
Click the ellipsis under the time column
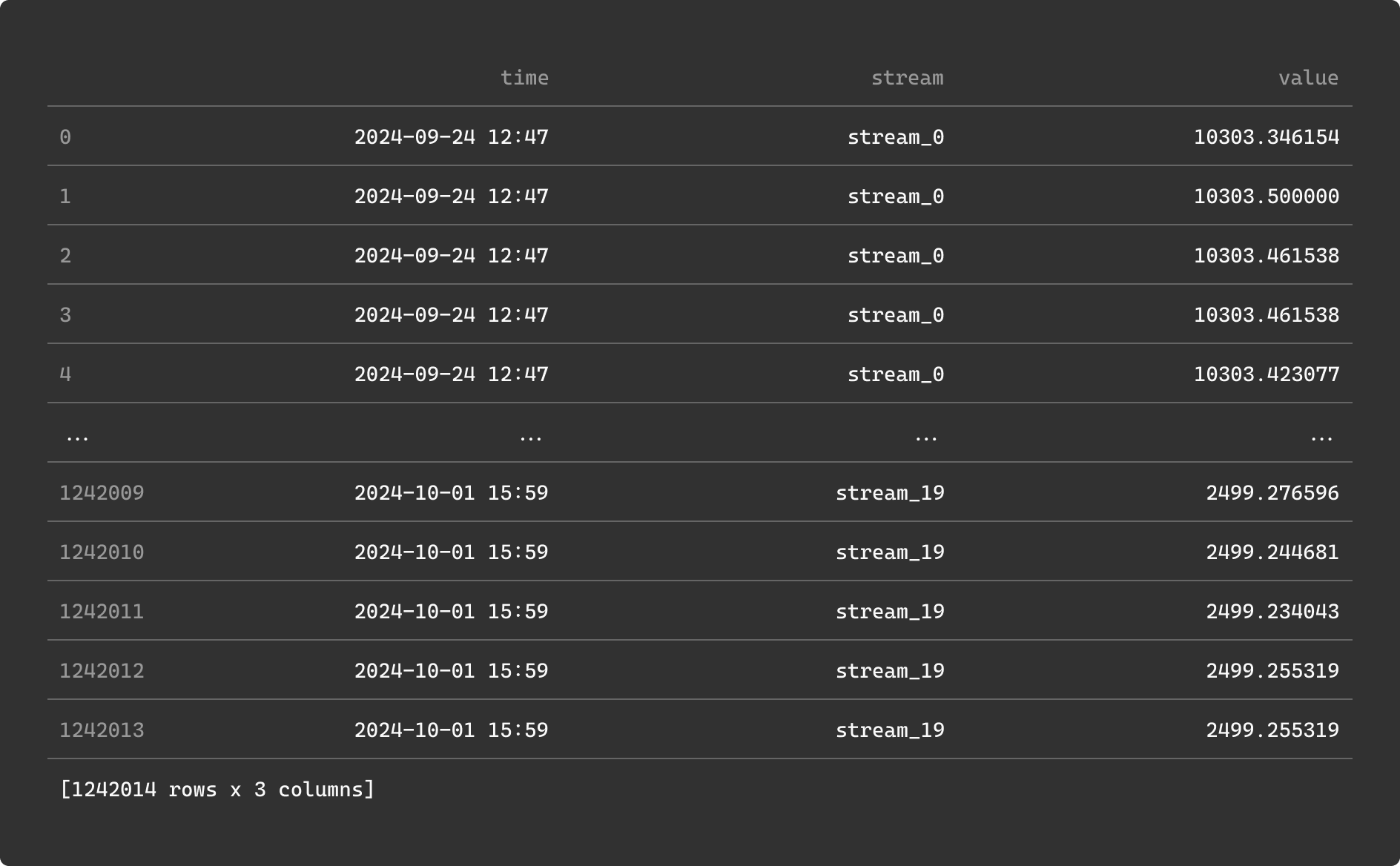pos(530,437)
